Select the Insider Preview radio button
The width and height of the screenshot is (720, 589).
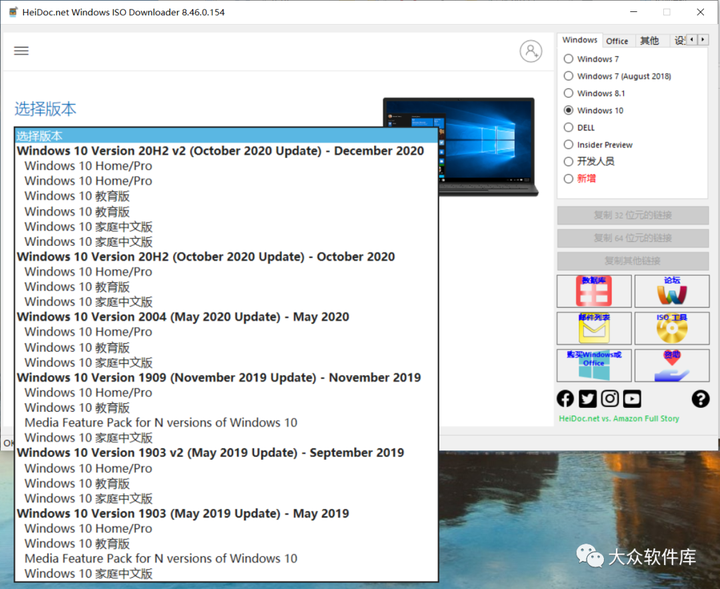598,145
